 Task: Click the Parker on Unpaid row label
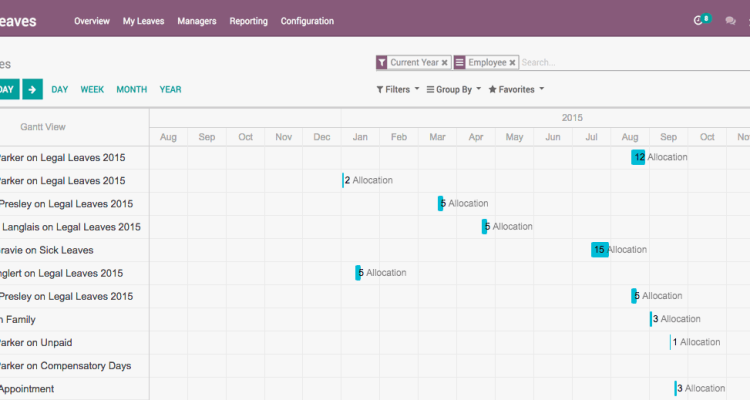pos(36,343)
